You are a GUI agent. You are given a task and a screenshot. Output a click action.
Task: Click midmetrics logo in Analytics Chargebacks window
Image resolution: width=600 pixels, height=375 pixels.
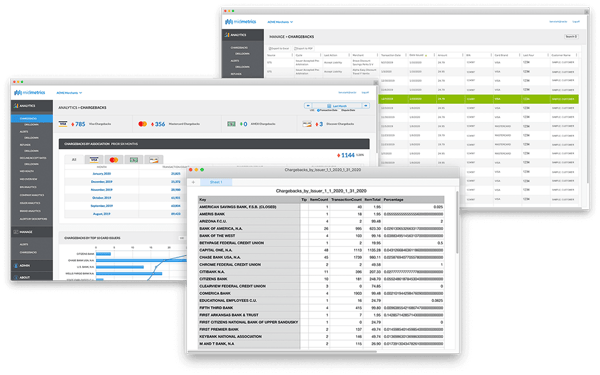click(x=29, y=93)
